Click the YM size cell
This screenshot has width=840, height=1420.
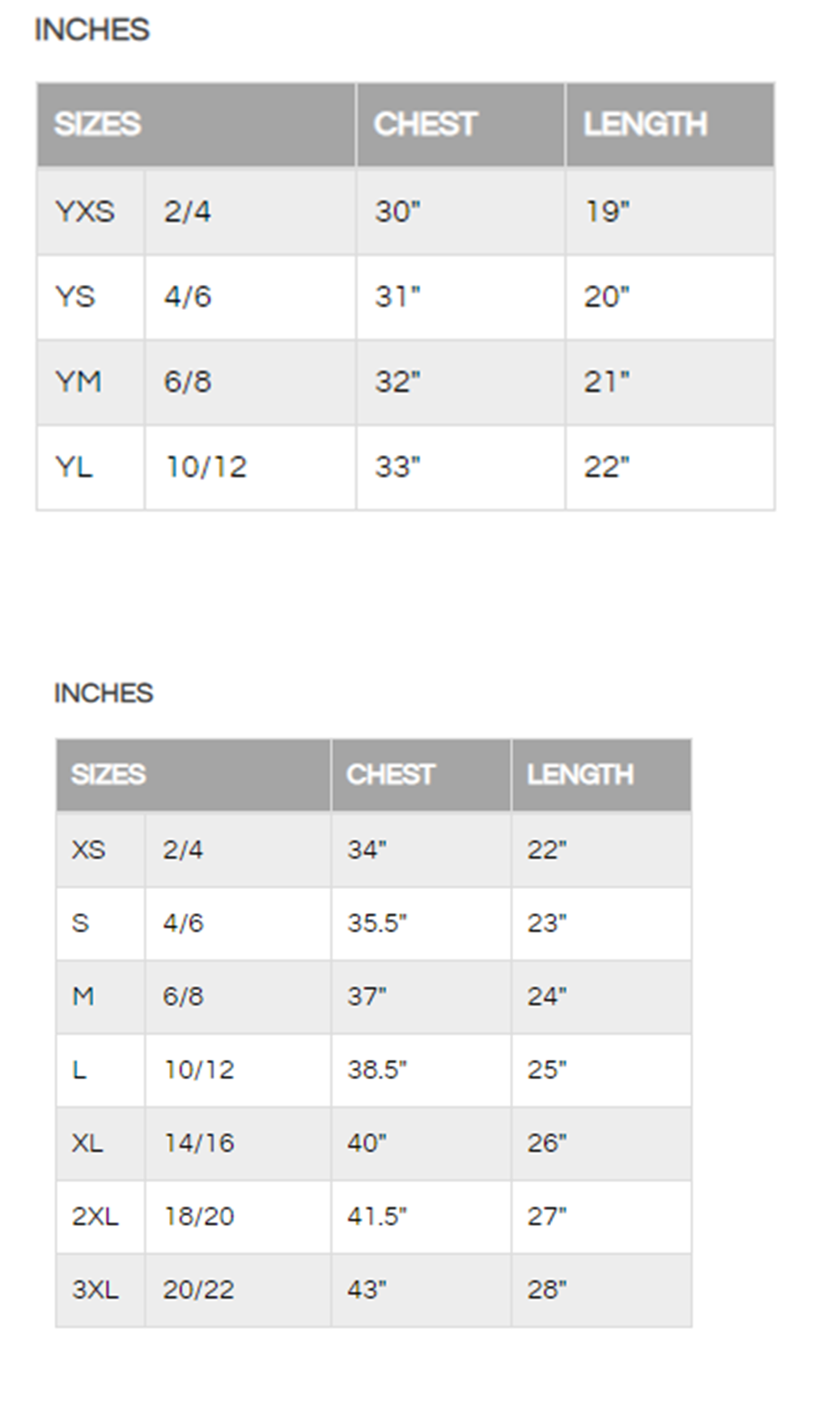click(91, 382)
